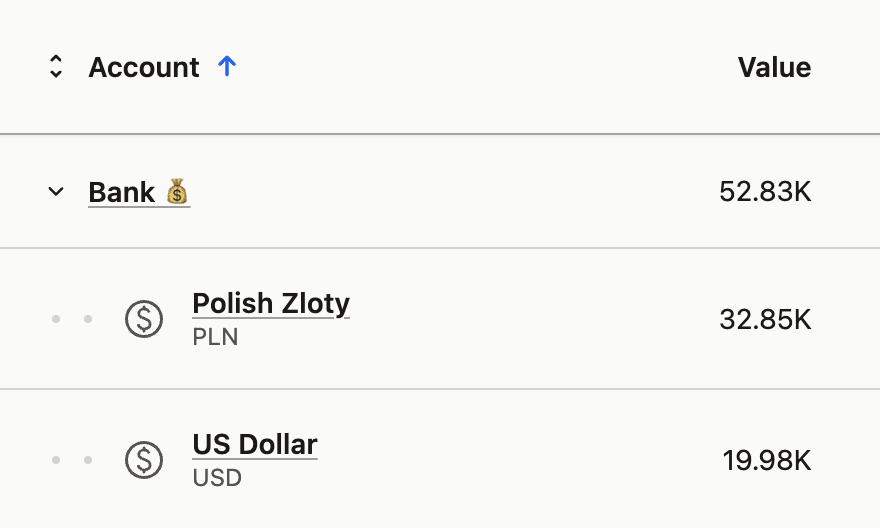
Task: Click the second dot before Polish Zloty icon
Action: 88,319
